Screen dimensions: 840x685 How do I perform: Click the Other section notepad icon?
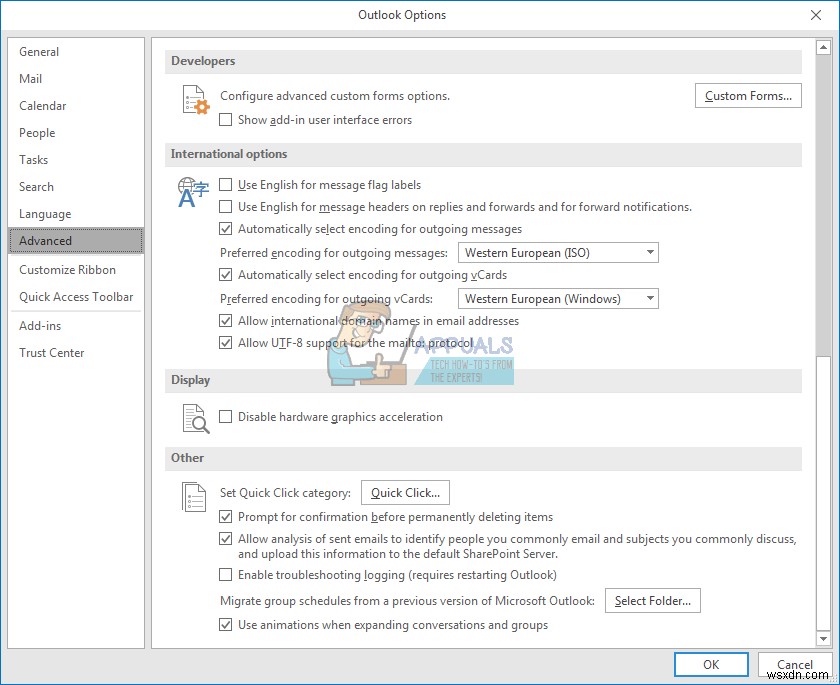196,496
